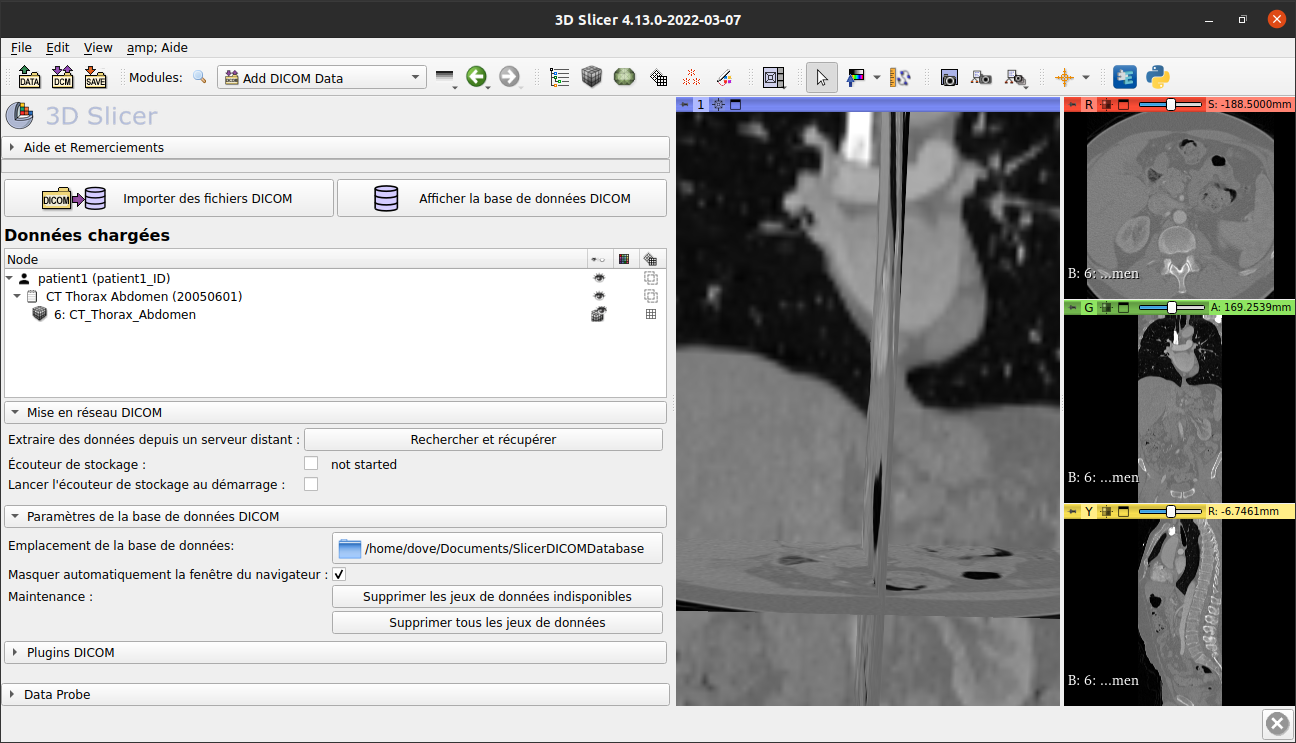Open the Volume Rendering cube icon
1296x743 pixels.
(592, 76)
